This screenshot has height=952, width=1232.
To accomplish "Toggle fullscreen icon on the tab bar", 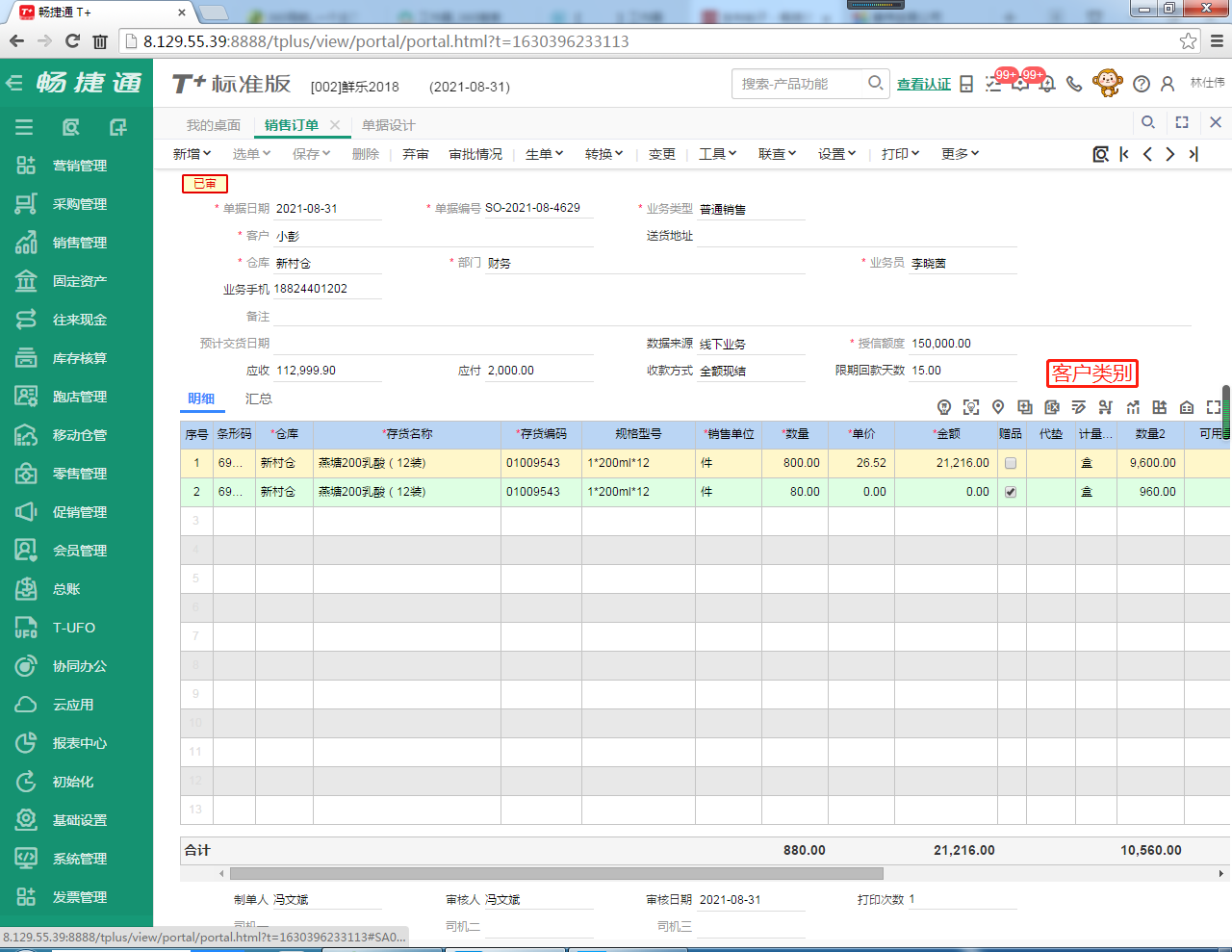I will coord(1182,122).
